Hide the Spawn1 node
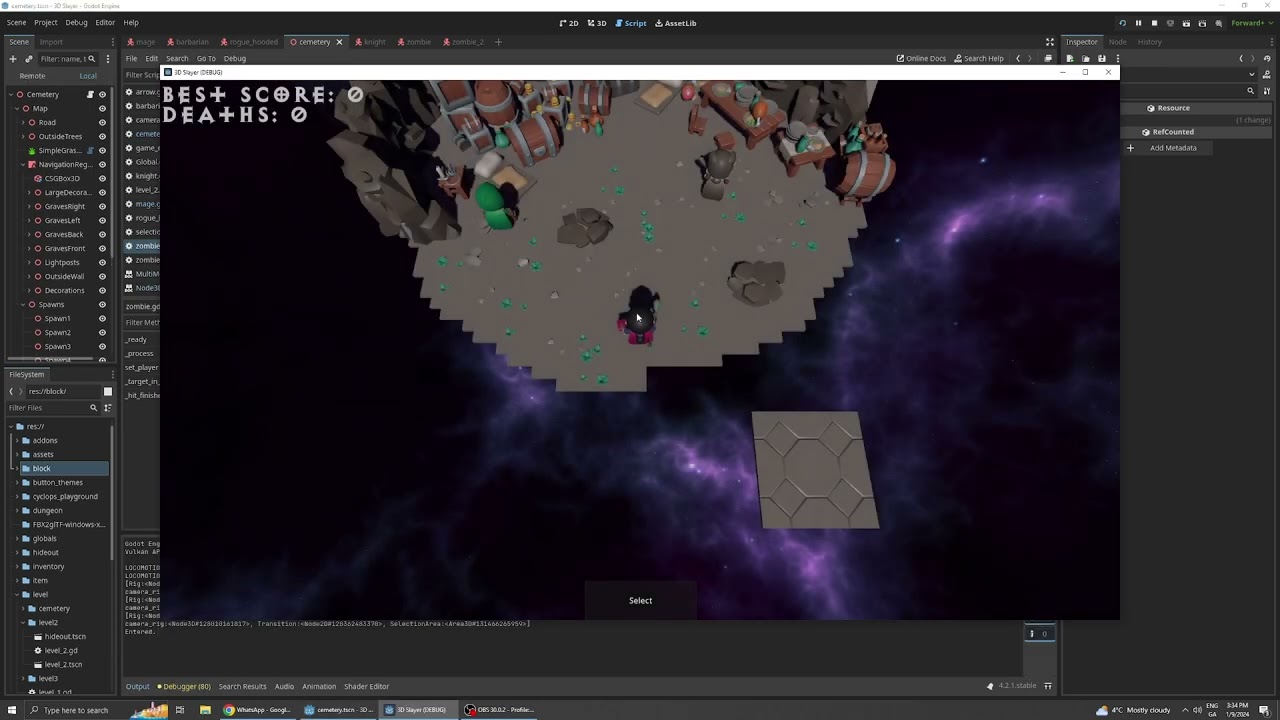 (x=102, y=318)
